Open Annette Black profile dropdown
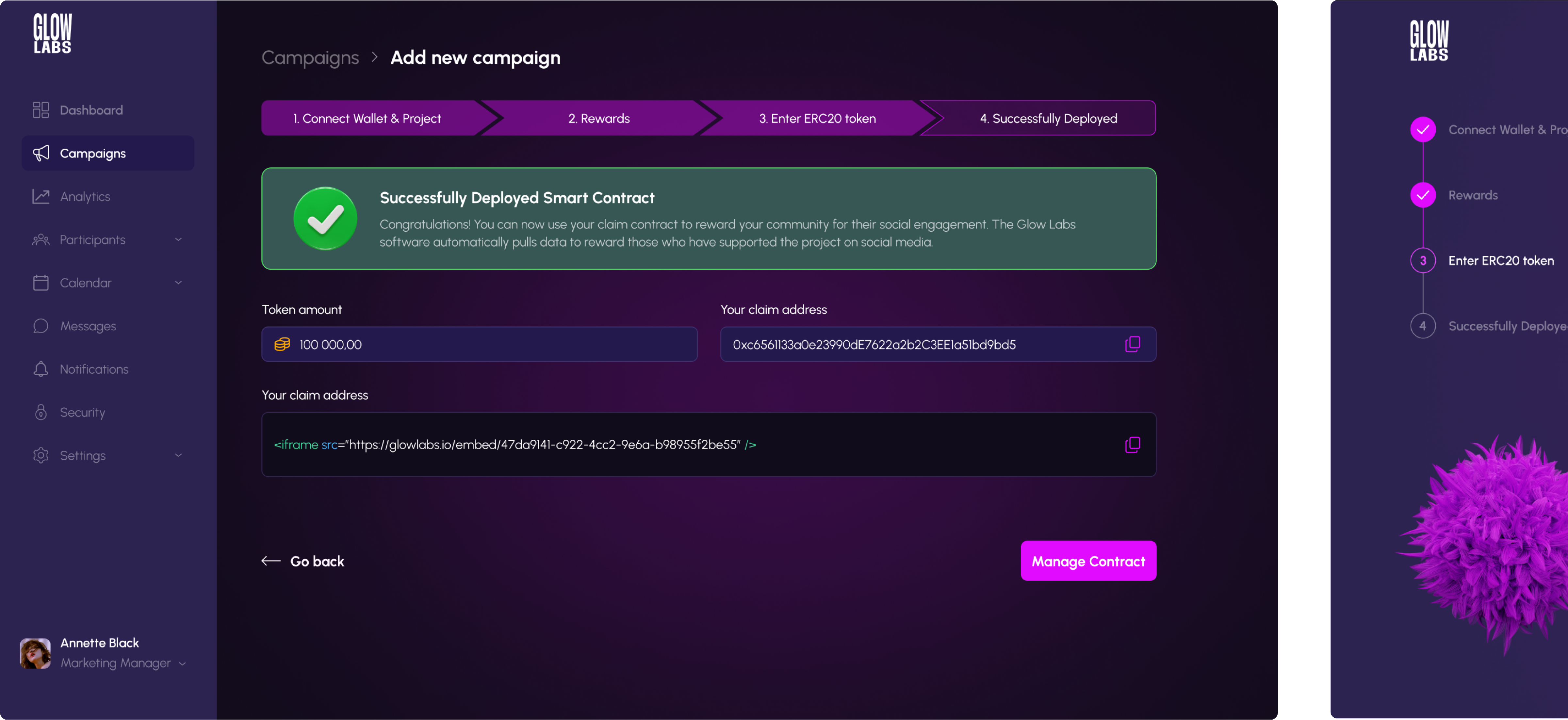Viewport: 1568px width, 720px height. (x=182, y=663)
